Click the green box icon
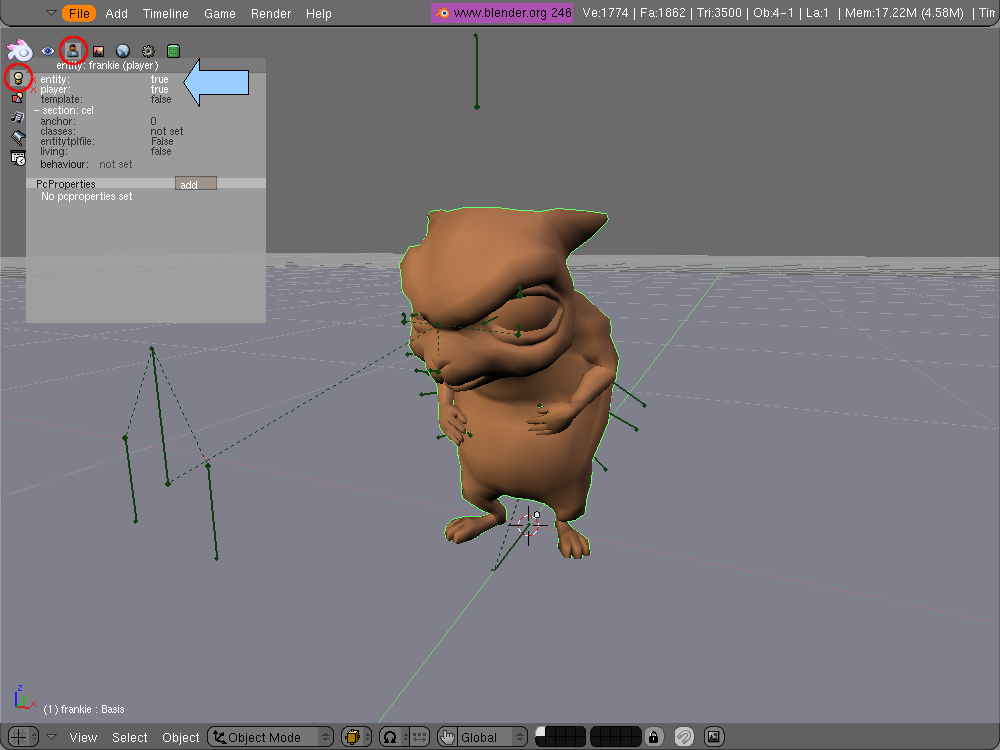 click(x=173, y=51)
